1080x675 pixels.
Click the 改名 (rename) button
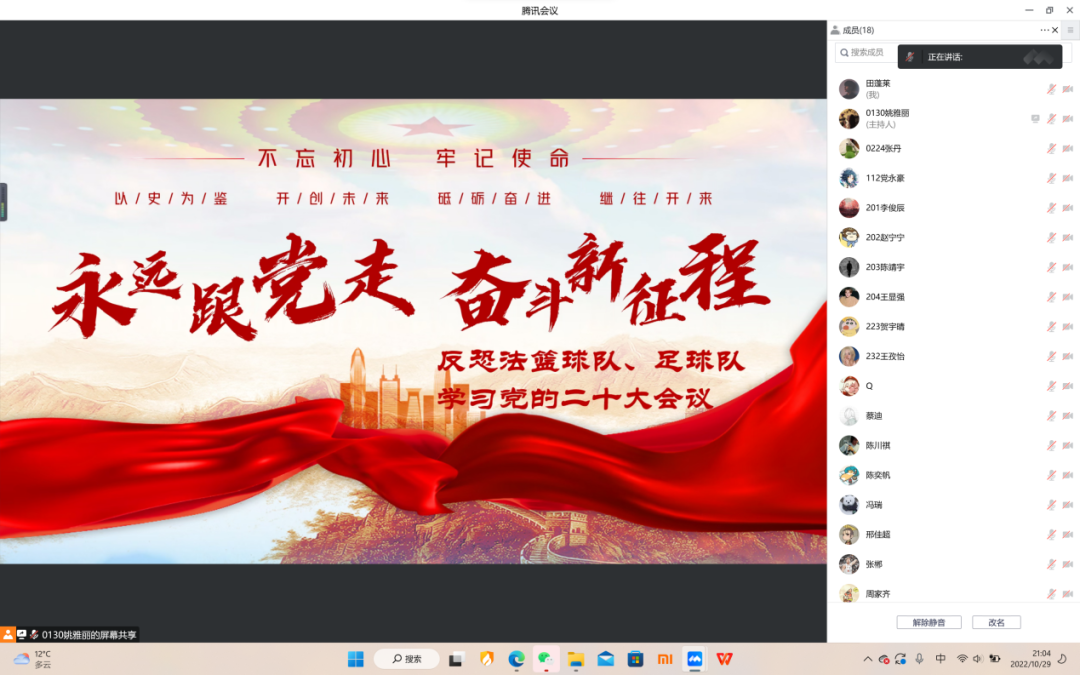pos(996,622)
